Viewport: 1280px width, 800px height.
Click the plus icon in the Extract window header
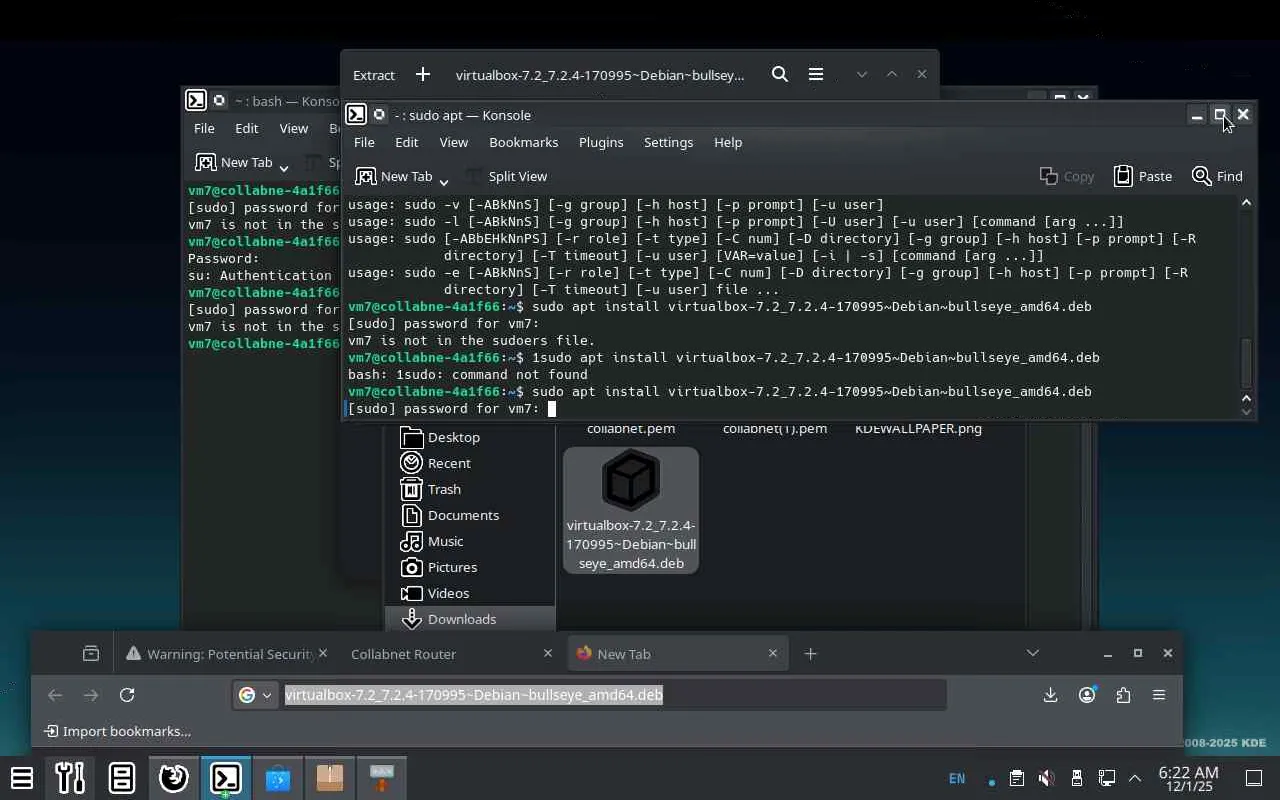pos(423,75)
